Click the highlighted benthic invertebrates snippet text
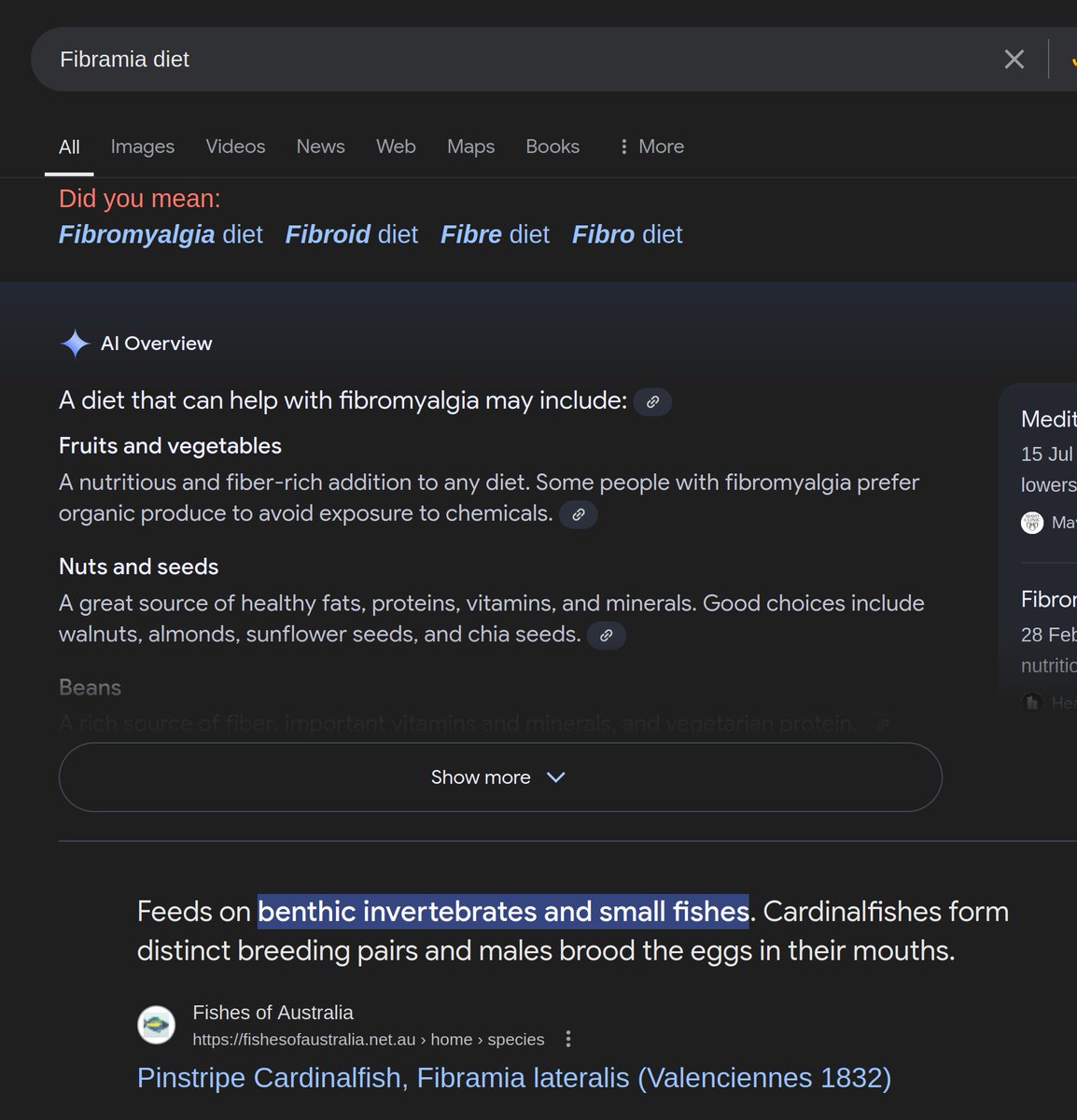 pos(503,911)
